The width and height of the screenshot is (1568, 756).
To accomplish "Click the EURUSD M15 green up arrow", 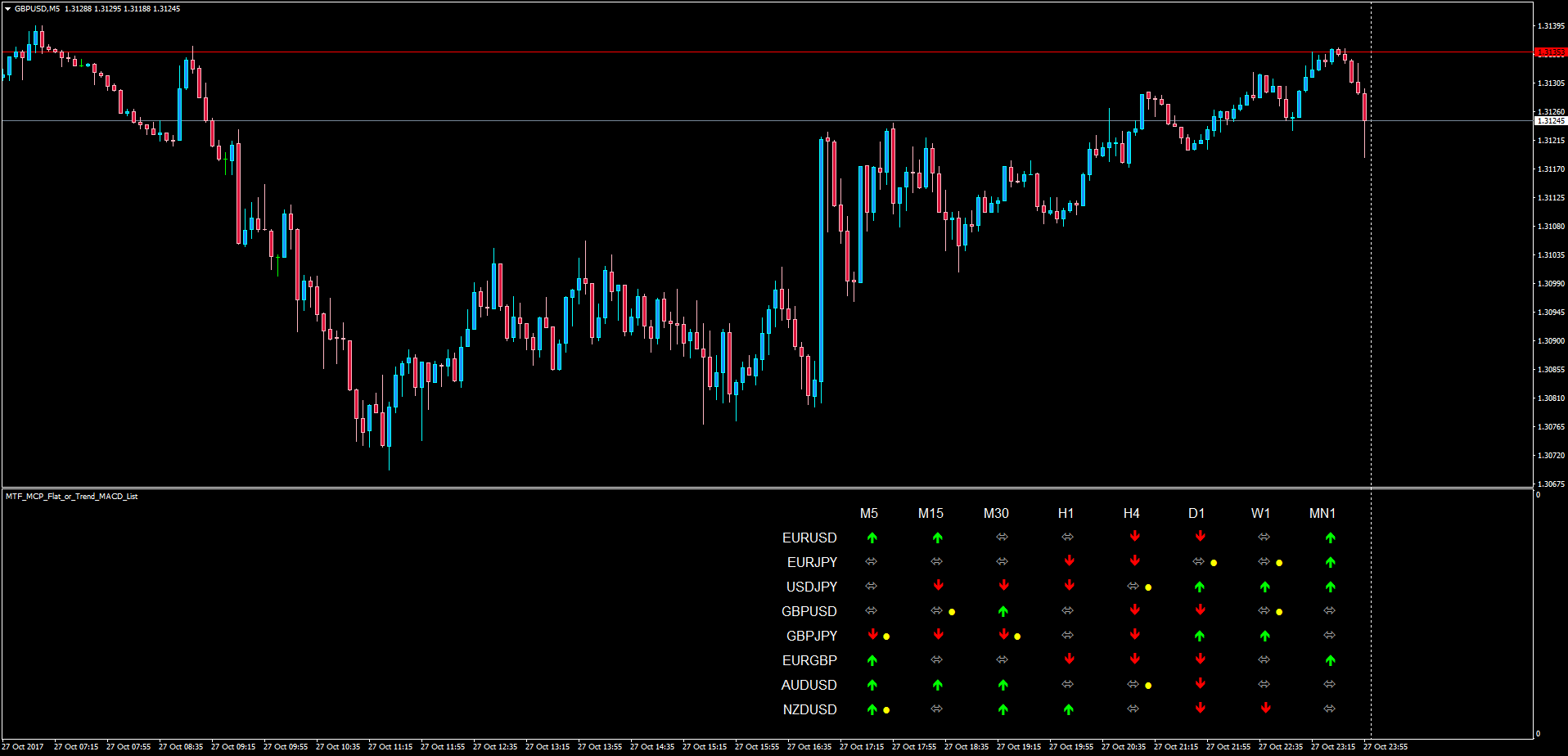I will tap(938, 538).
